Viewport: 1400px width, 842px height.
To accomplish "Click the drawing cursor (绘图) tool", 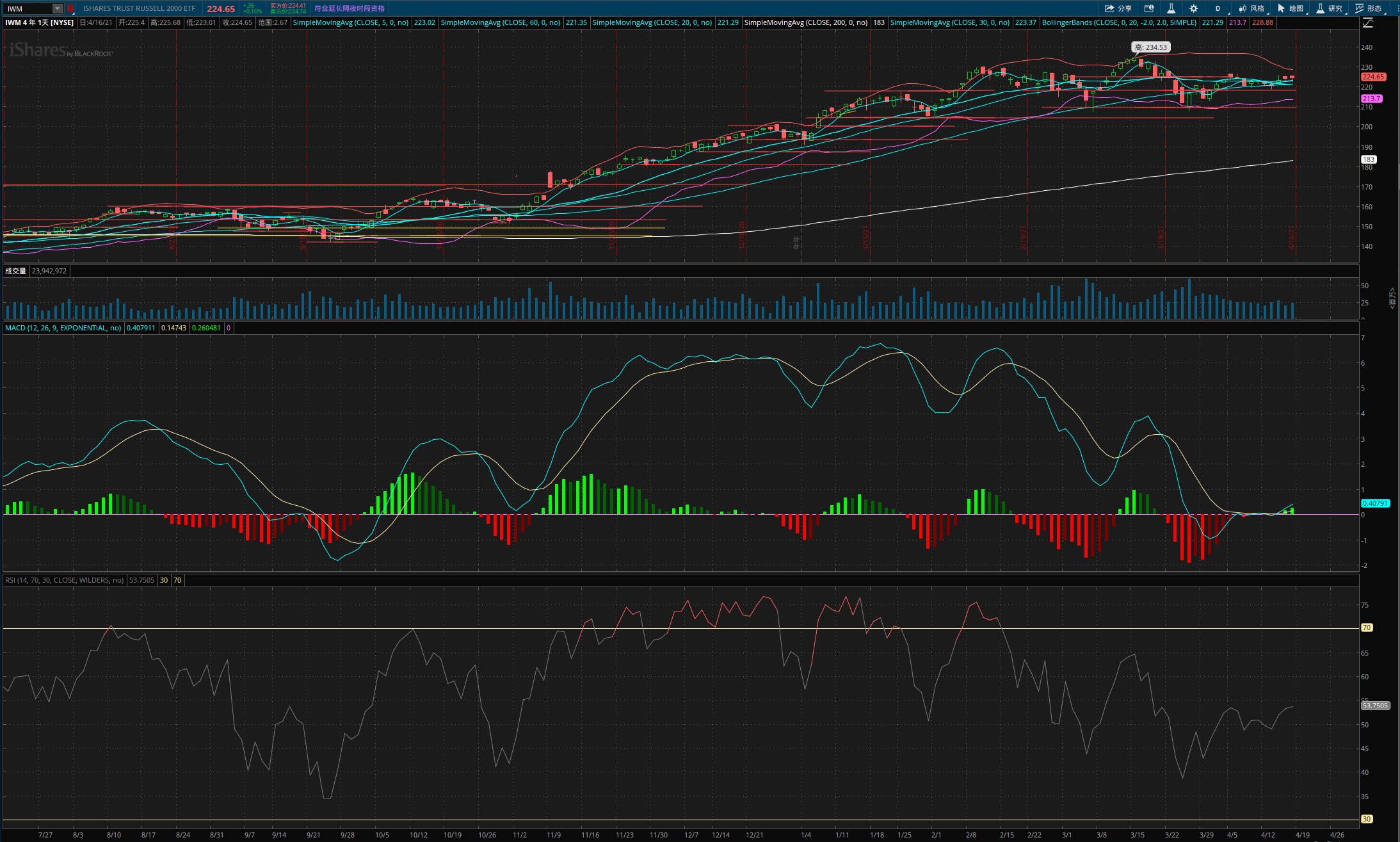I will click(1290, 8).
